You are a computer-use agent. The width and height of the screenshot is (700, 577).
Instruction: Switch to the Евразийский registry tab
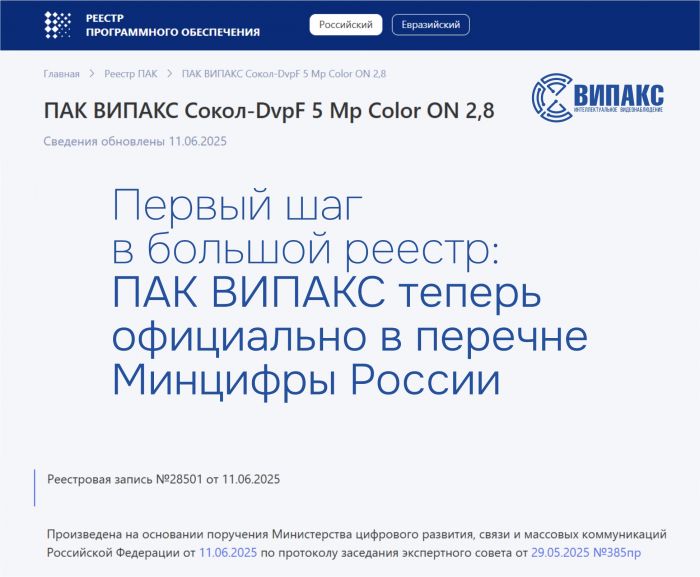(428, 25)
